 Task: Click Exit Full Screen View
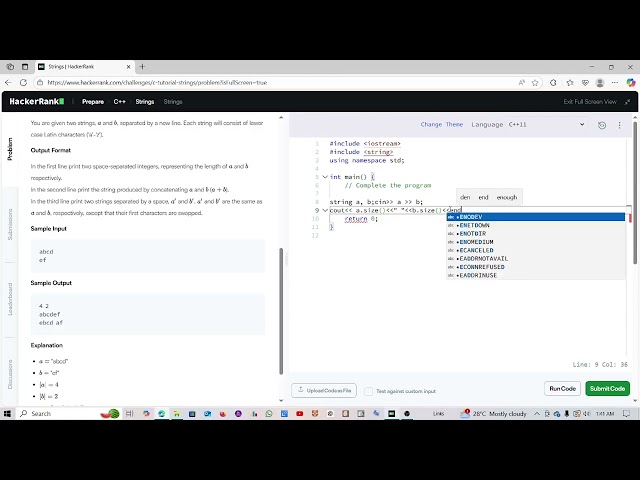pos(590,102)
